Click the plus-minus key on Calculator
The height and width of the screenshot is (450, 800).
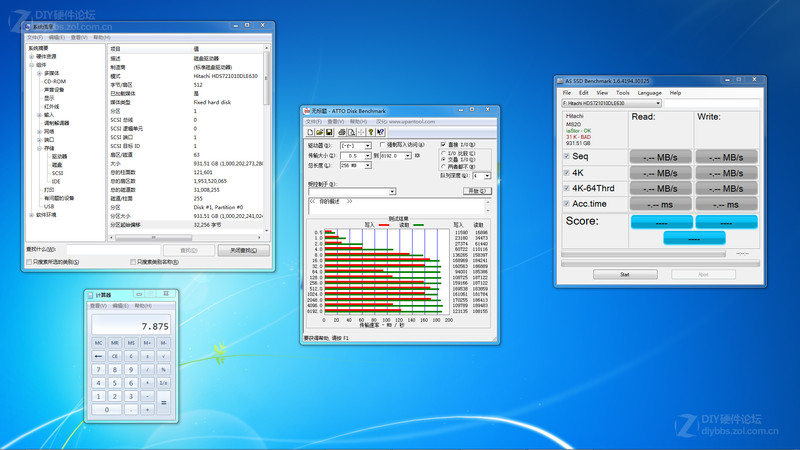coord(147,356)
